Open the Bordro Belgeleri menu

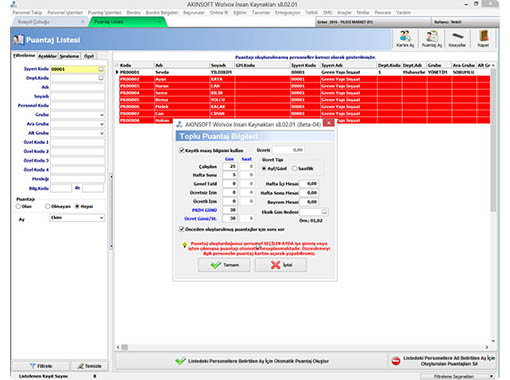[x=162, y=12]
